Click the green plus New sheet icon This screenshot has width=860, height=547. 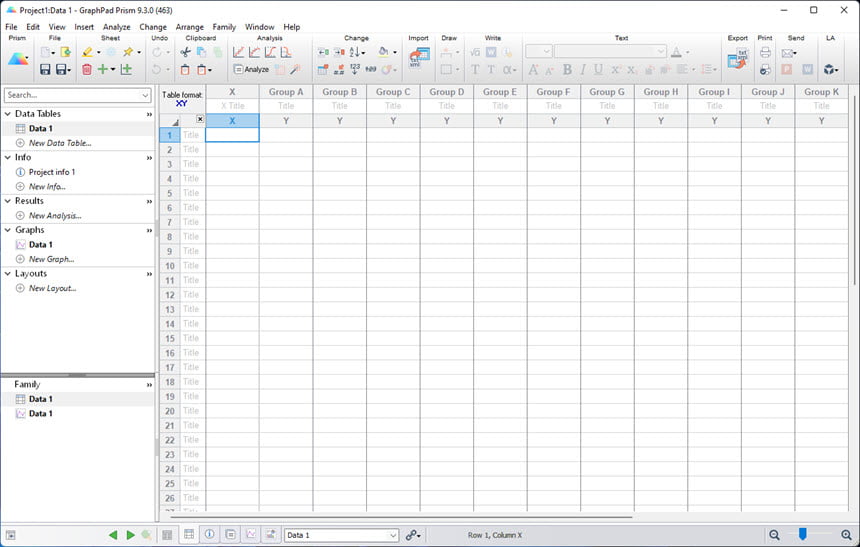click(103, 69)
